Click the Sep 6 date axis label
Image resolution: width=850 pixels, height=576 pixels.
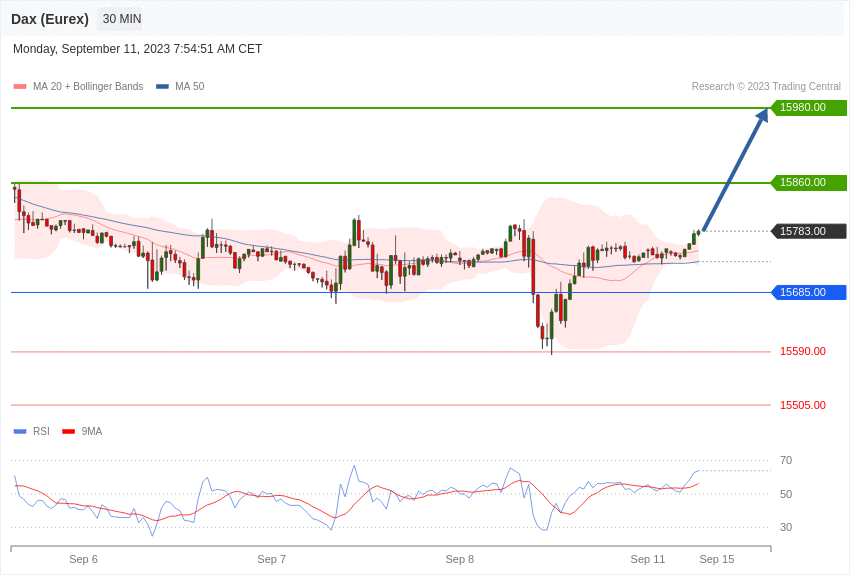pyautogui.click(x=83, y=559)
